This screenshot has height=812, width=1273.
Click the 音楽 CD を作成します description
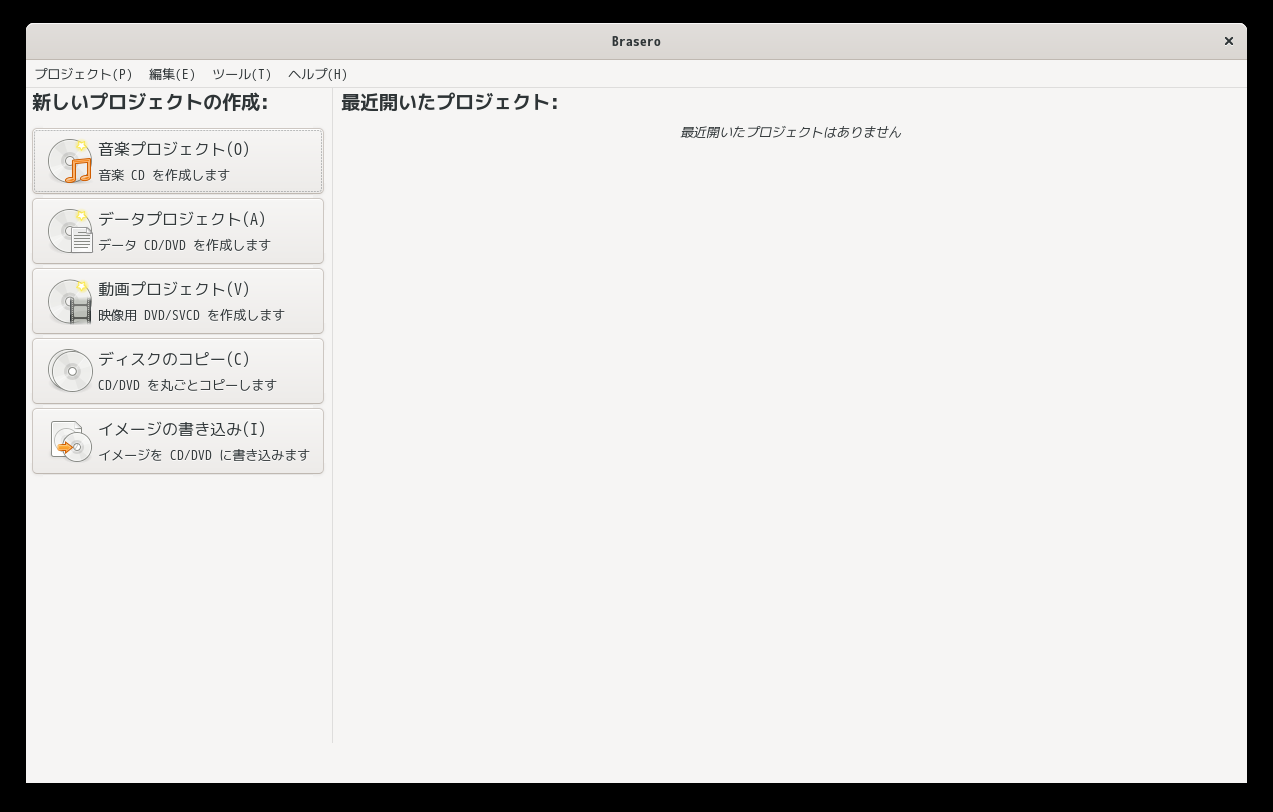coord(164,175)
